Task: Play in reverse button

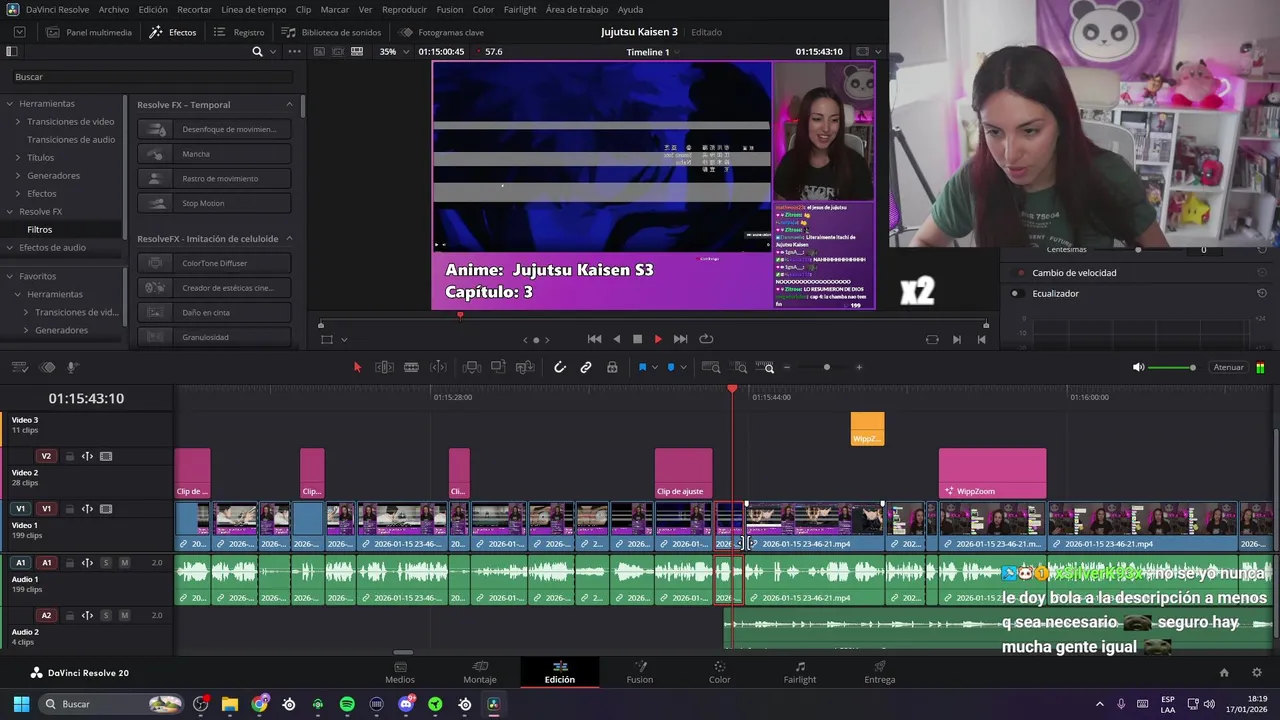Action: point(616,339)
